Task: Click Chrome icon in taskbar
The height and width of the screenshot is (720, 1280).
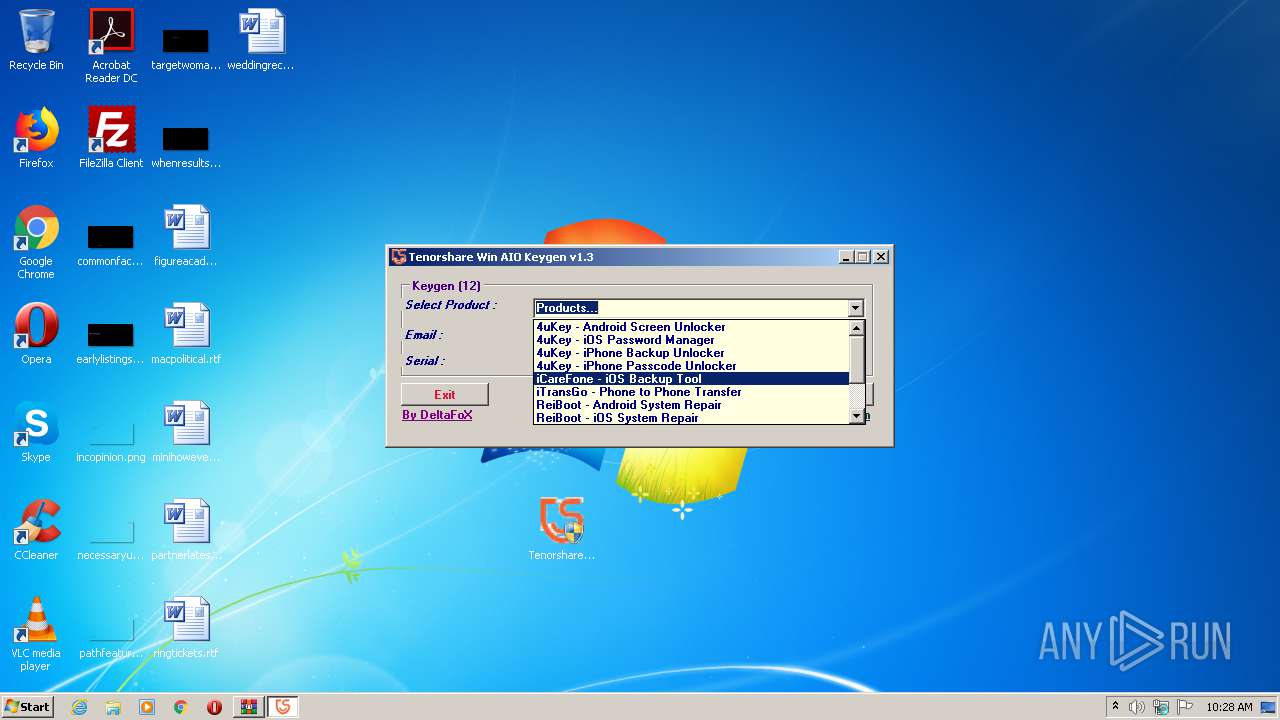Action: pyautogui.click(x=181, y=707)
